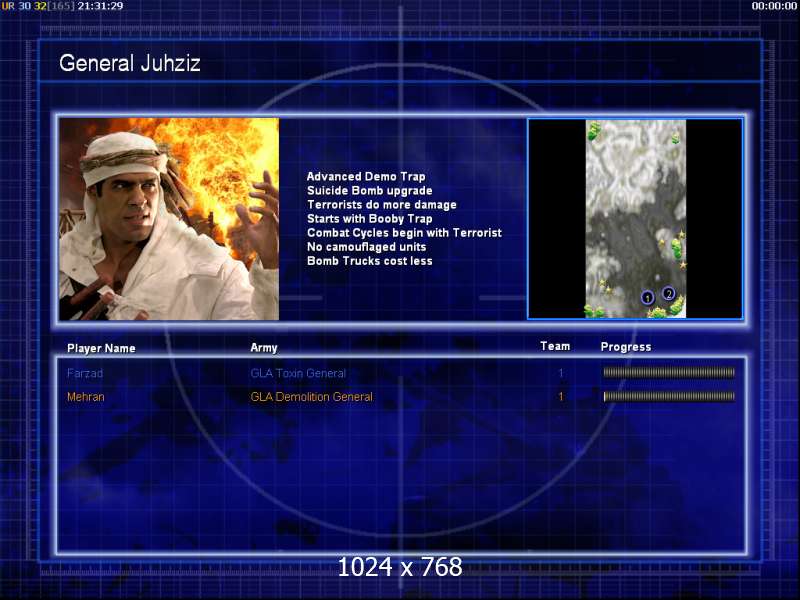Click GLA Toxin General army entry
This screenshot has width=800, height=600.
click(x=298, y=373)
